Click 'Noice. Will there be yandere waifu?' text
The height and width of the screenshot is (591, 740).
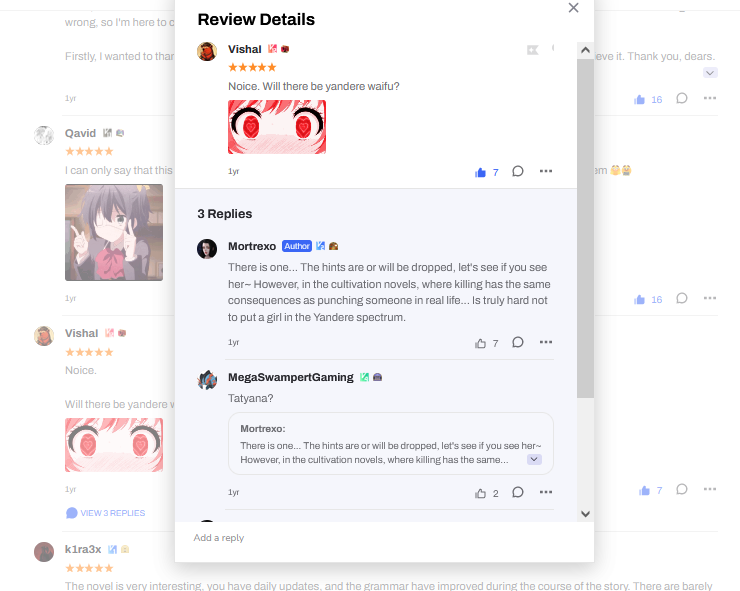(x=314, y=86)
